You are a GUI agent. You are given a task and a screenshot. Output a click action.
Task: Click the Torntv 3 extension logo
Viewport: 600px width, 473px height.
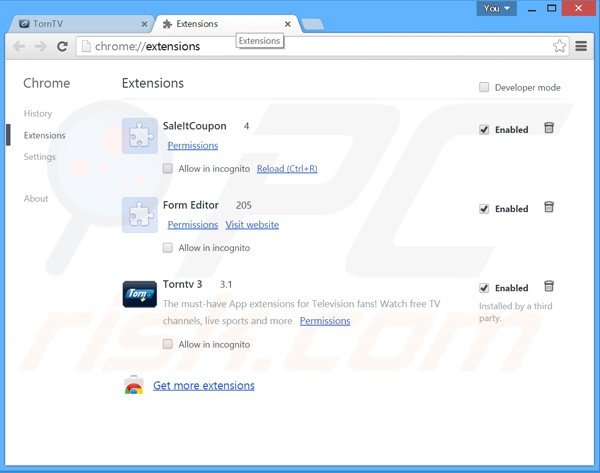[x=139, y=297]
